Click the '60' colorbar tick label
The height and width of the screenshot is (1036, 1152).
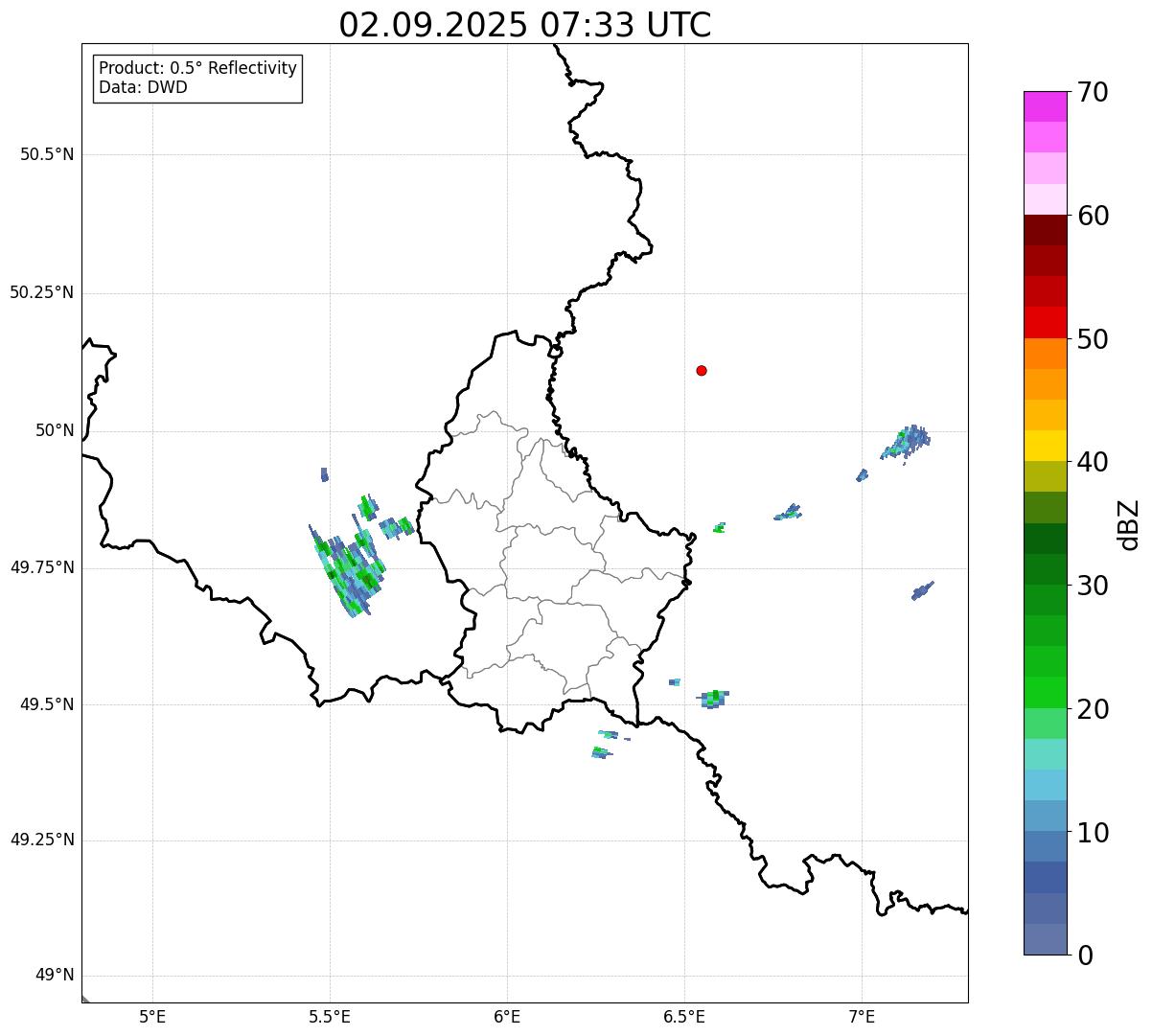[x=1093, y=216]
